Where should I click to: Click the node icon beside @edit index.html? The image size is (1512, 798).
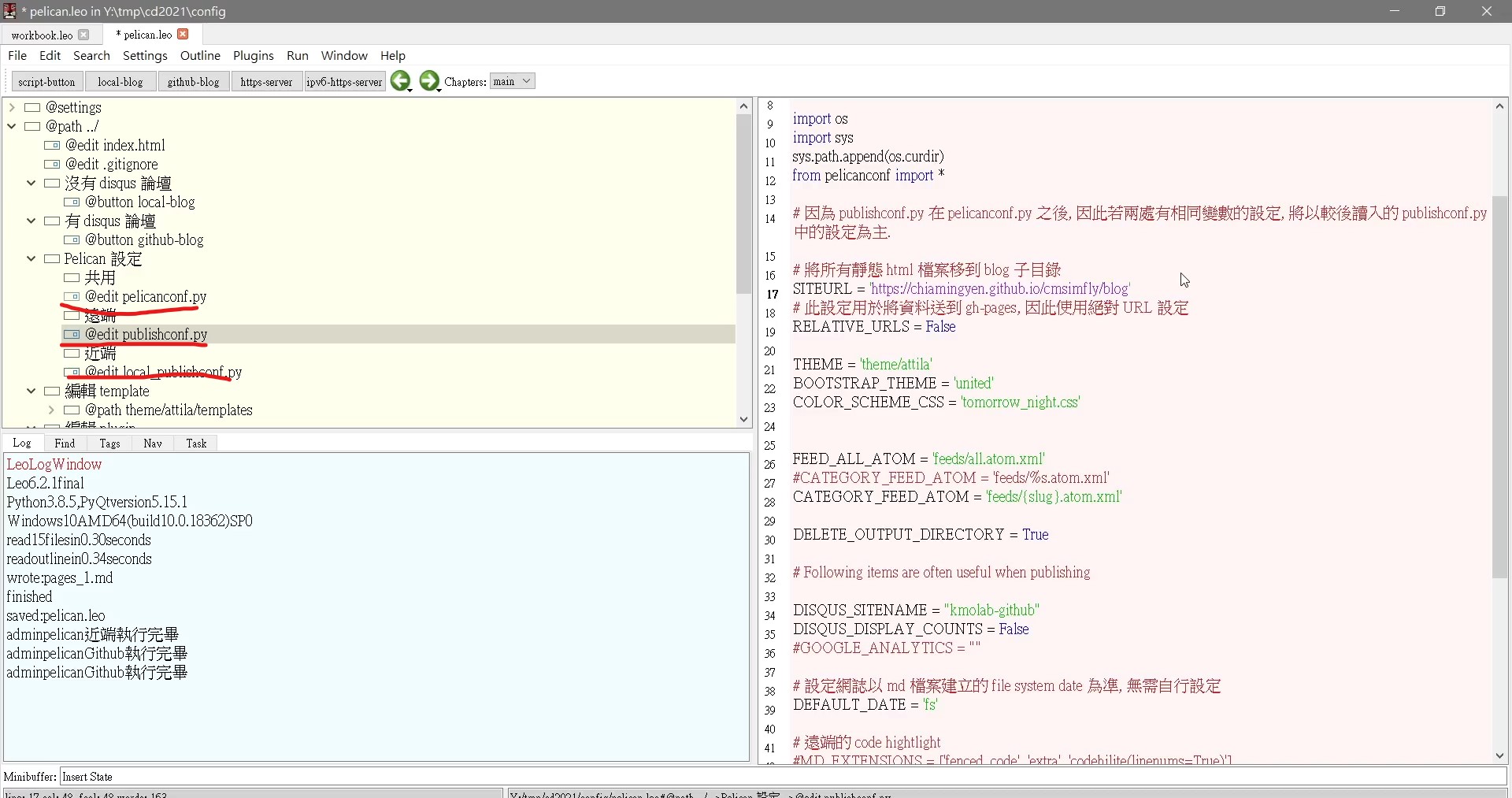point(52,146)
